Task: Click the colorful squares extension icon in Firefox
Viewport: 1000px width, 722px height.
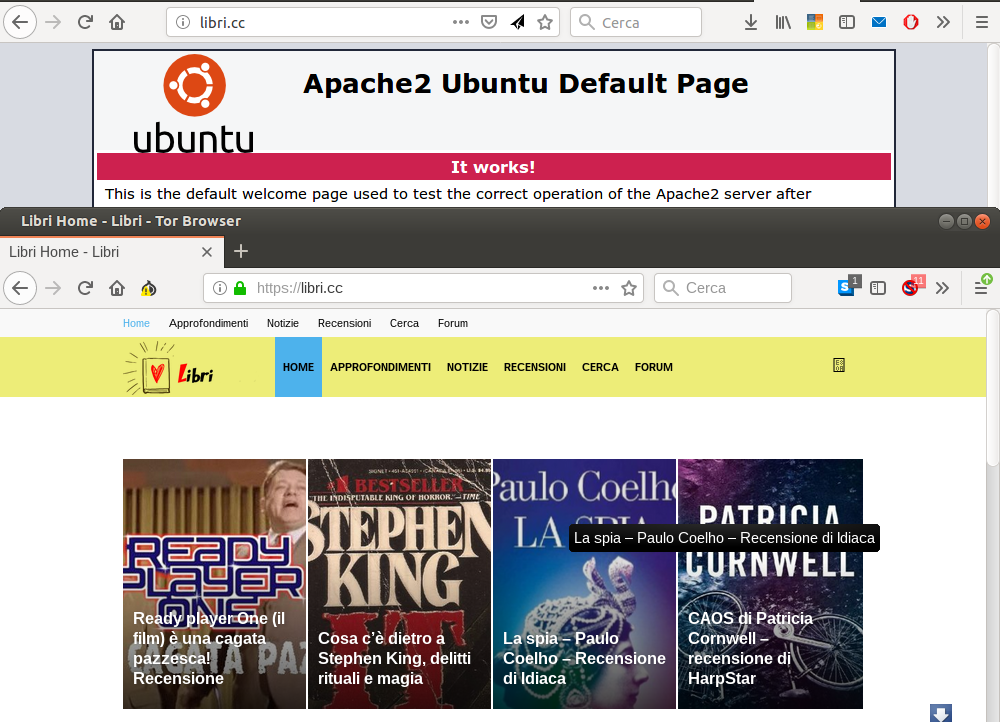Action: pos(814,22)
